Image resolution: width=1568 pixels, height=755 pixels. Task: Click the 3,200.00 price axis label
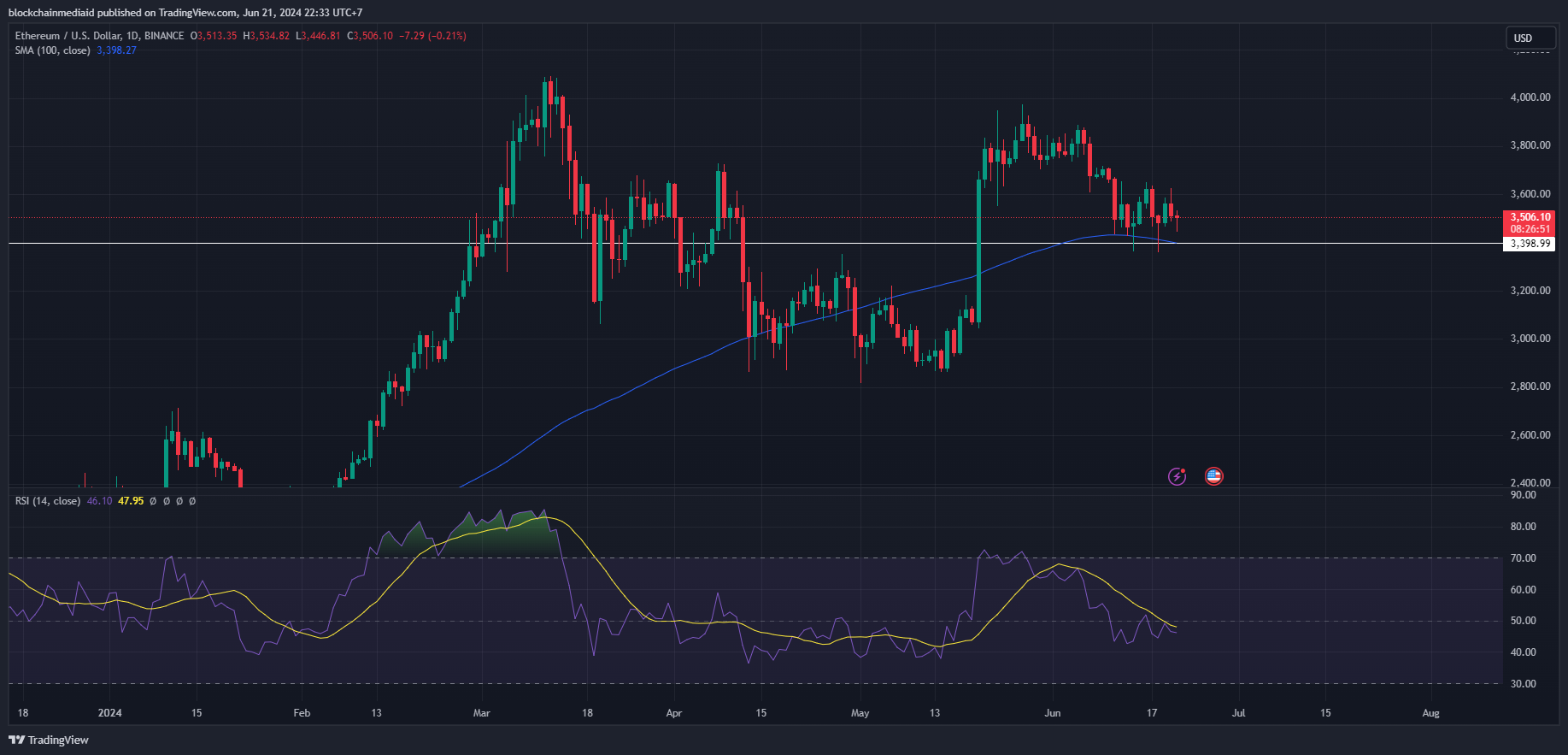[x=1530, y=291]
